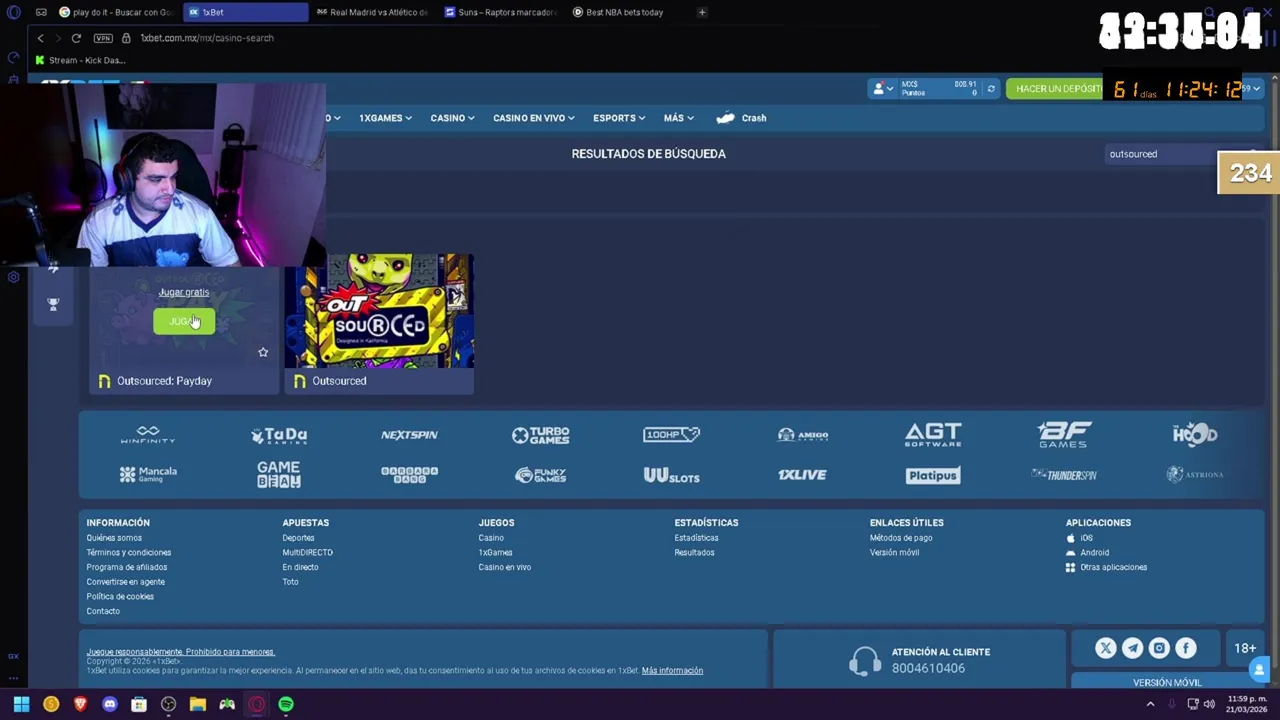Select the 100HP provider logo
Image resolution: width=1280 pixels, height=720 pixels.
[671, 434]
